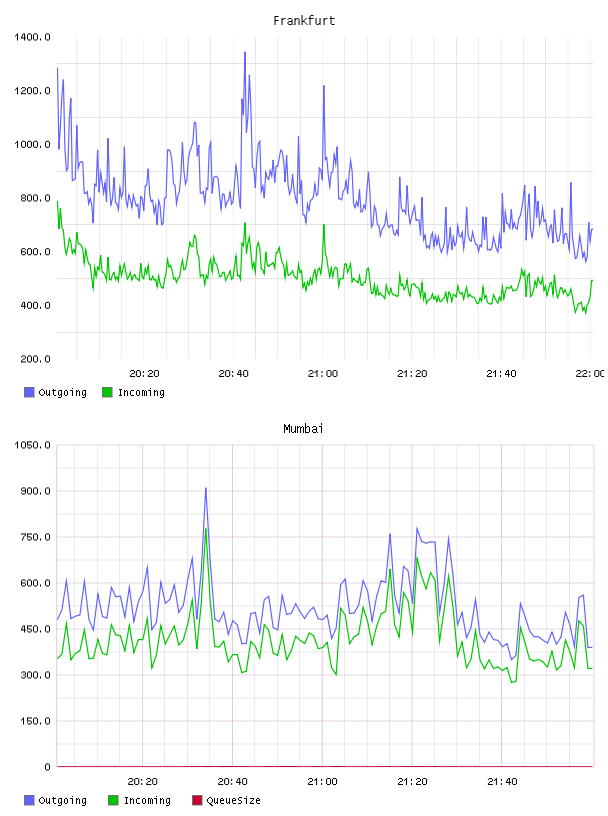Screen dimensions: 608x816
Task: Click the 21:20 time label on Mumbai chart
Action: click(x=412, y=781)
